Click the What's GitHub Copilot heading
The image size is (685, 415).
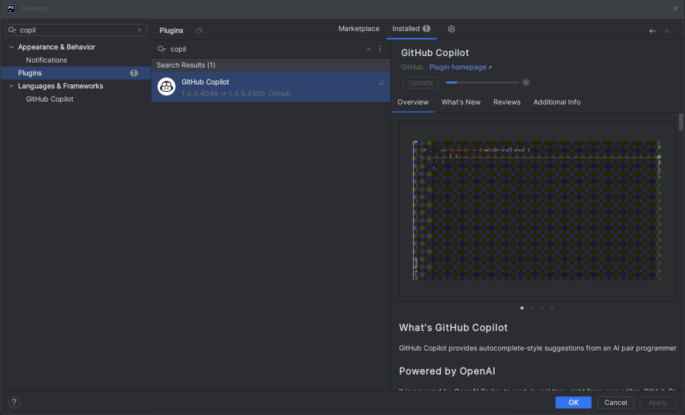point(453,328)
